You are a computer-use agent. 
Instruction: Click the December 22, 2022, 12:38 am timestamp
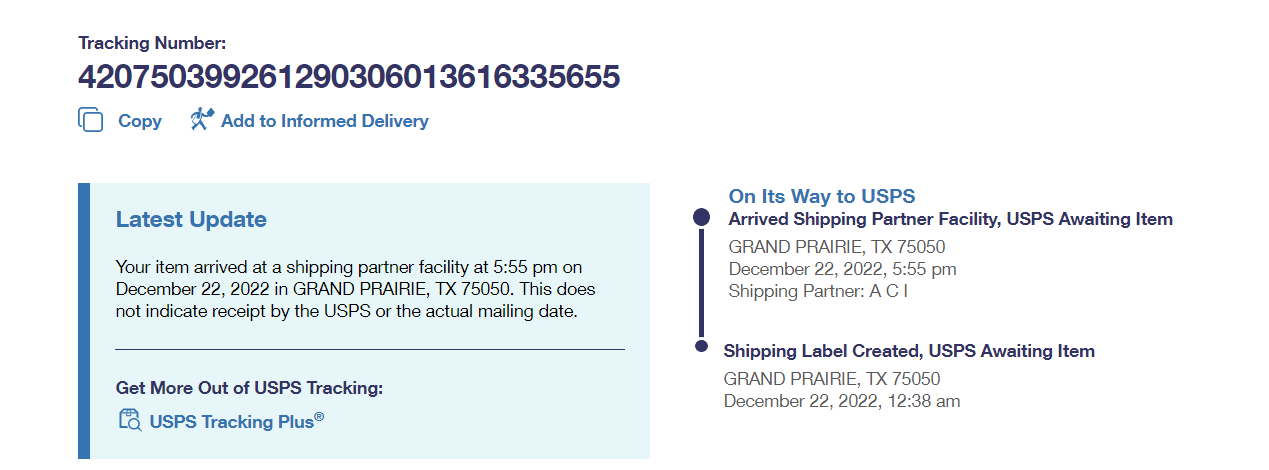(841, 401)
